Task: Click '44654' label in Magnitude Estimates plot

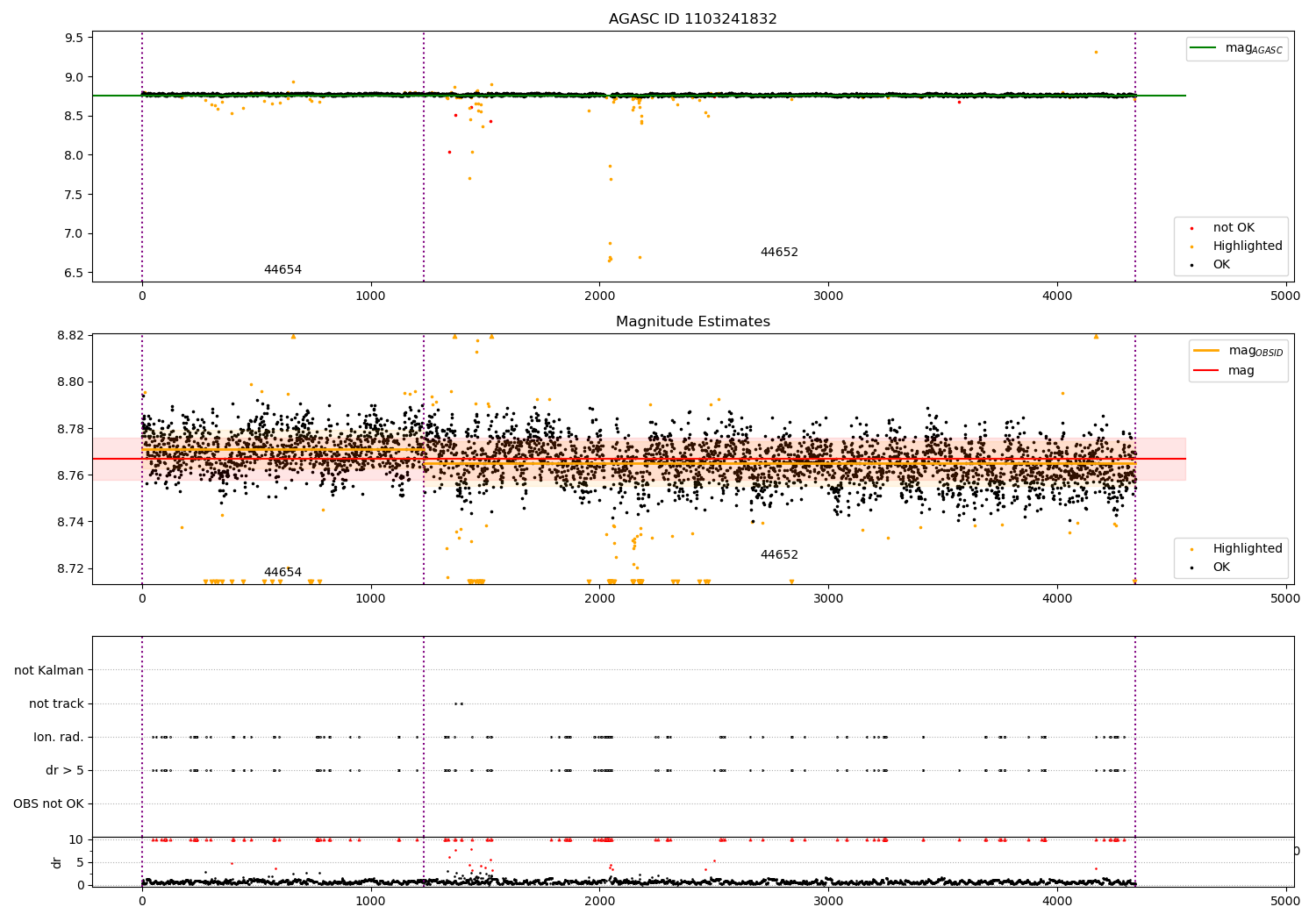Action: [x=283, y=573]
